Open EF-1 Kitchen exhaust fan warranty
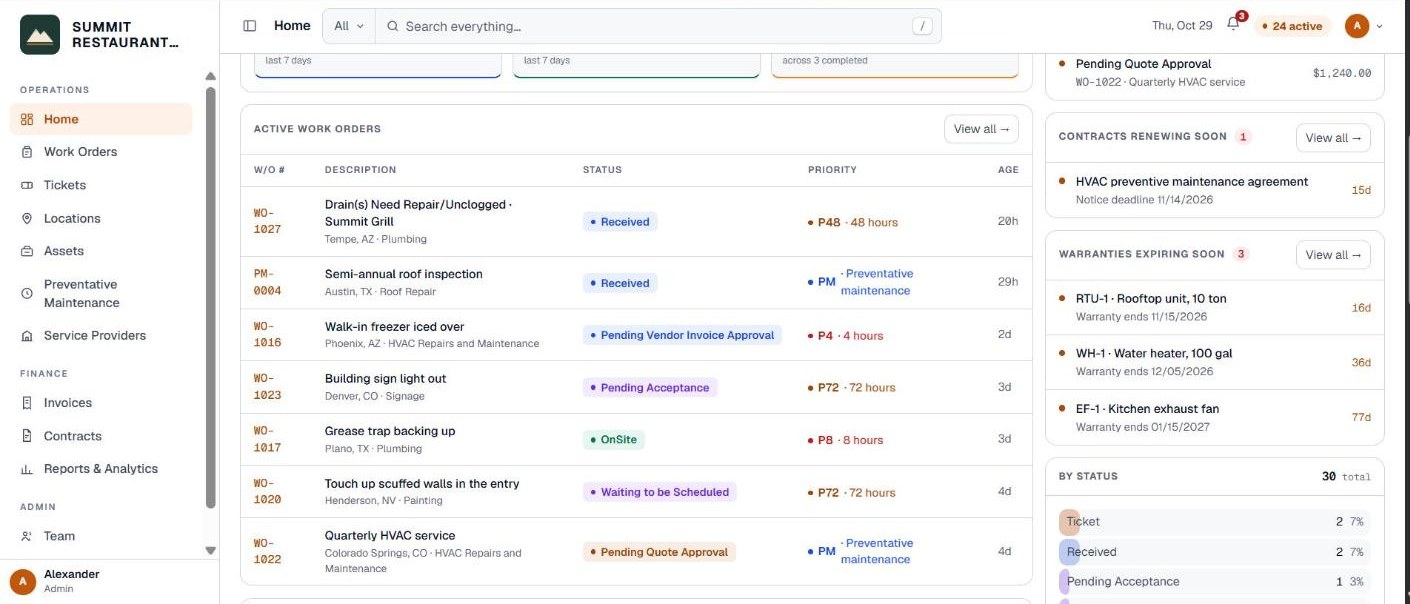 (x=1215, y=417)
